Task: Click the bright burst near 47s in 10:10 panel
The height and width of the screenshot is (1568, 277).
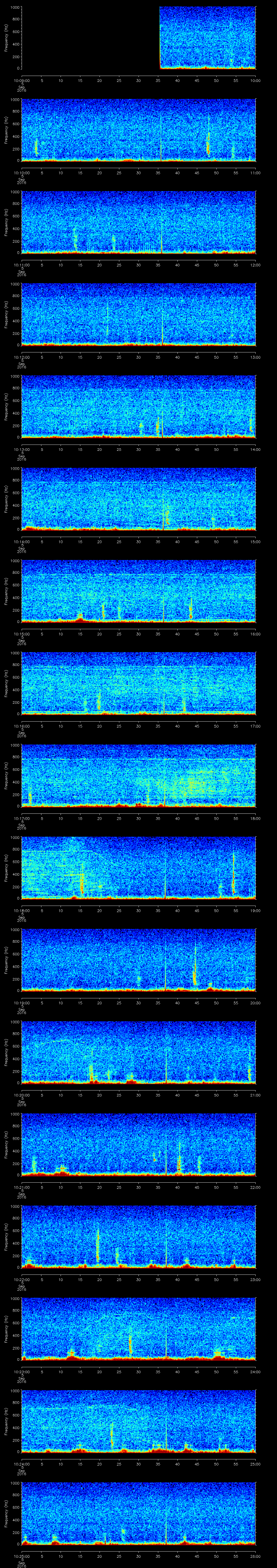Action: click(207, 145)
